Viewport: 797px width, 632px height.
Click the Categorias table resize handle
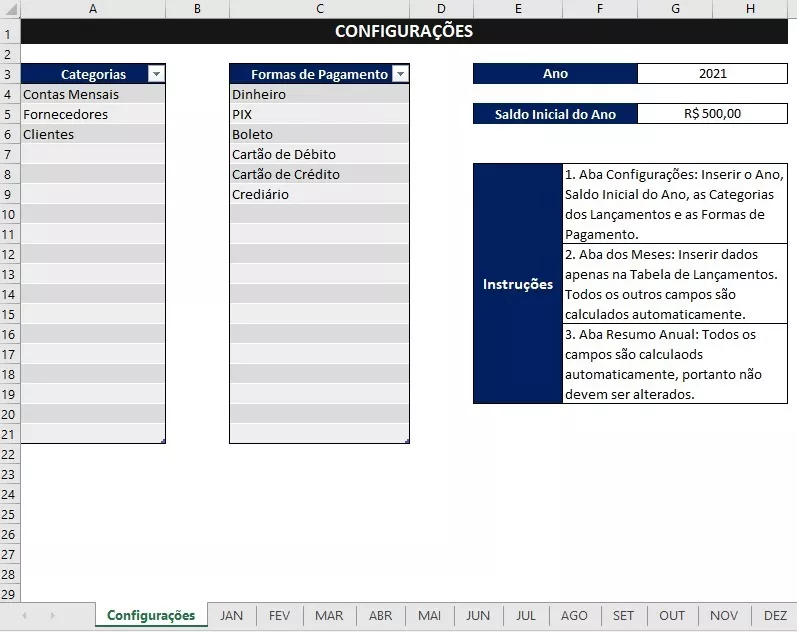163,441
